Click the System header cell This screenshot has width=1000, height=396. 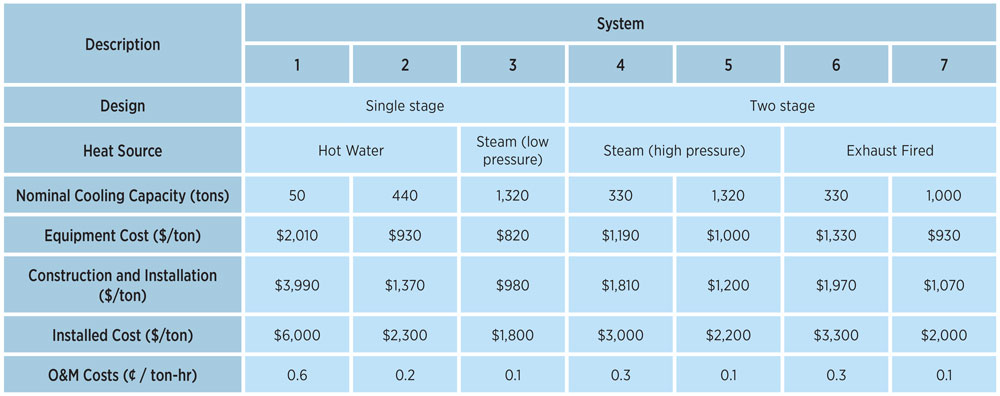[x=621, y=23]
